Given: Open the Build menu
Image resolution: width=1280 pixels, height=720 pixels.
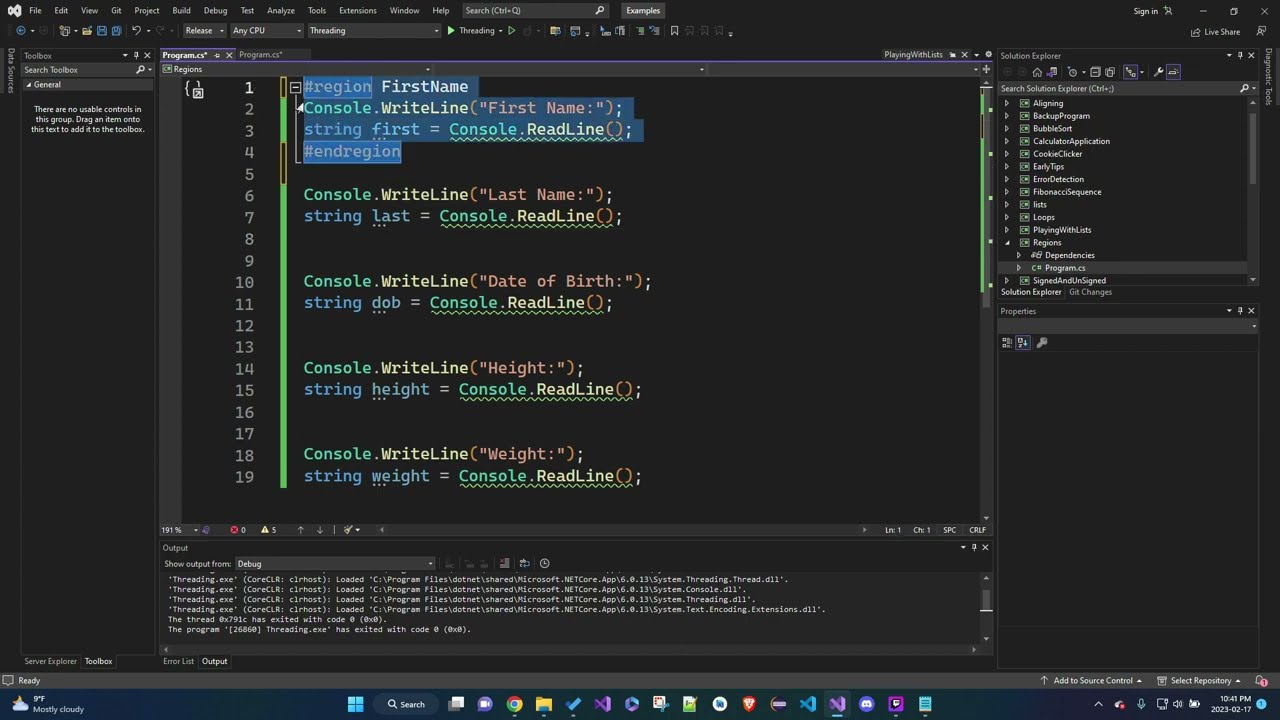Looking at the screenshot, I should (x=181, y=10).
